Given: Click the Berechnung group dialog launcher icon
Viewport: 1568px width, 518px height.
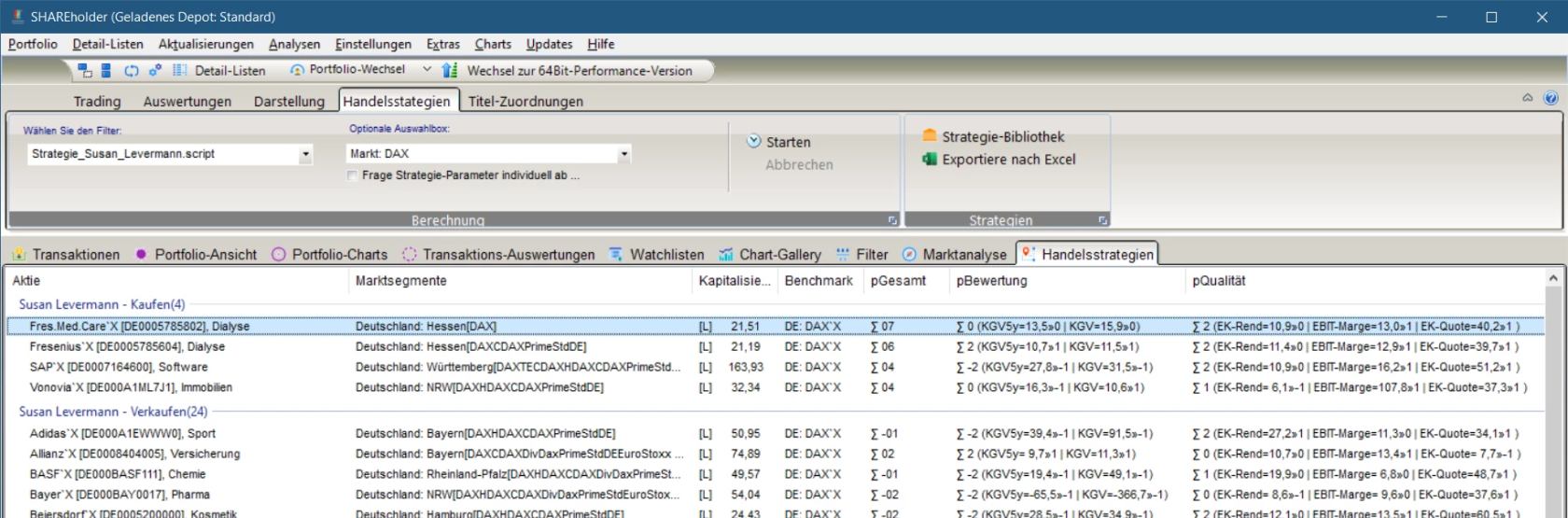Looking at the screenshot, I should point(892,220).
